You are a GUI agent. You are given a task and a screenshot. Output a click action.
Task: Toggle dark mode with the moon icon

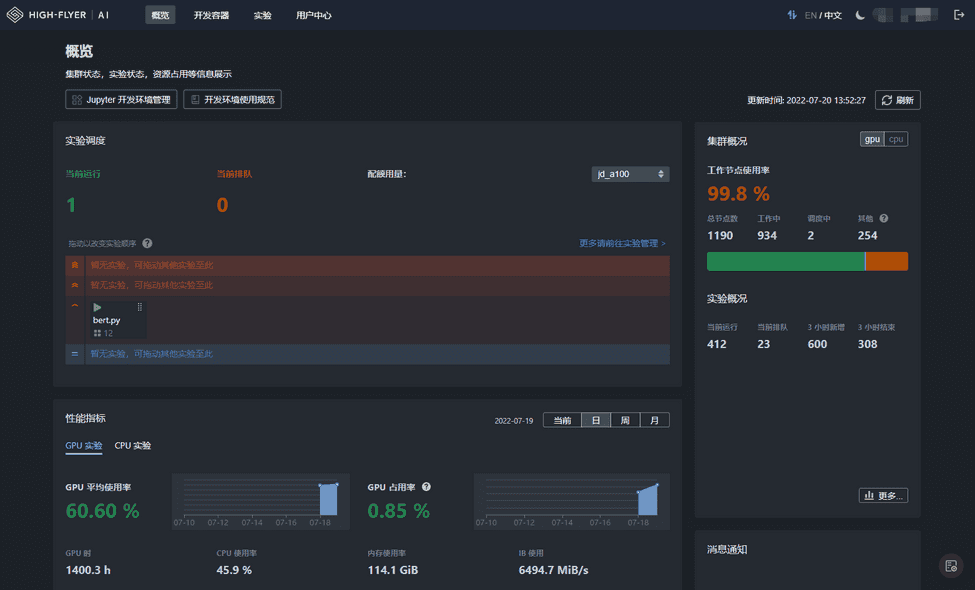pos(860,15)
